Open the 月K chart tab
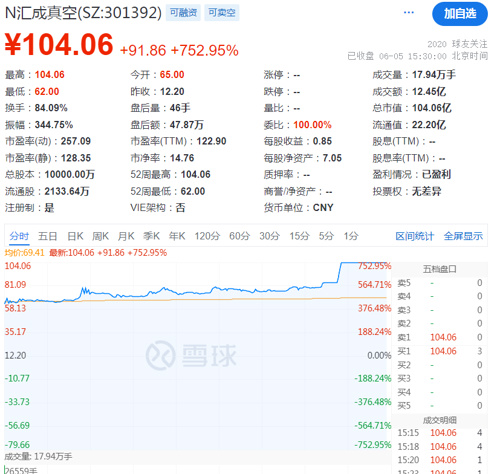Viewport: 500px width, 474px height. tap(126, 236)
